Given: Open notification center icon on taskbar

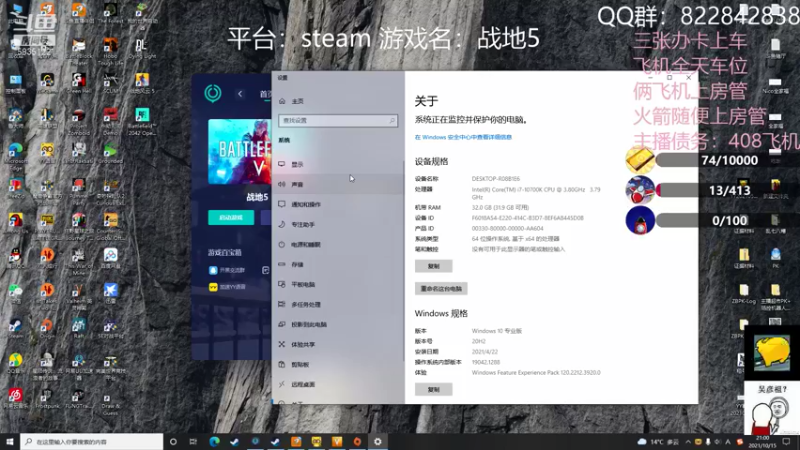Looking at the screenshot, I should pyautogui.click(x=787, y=442).
